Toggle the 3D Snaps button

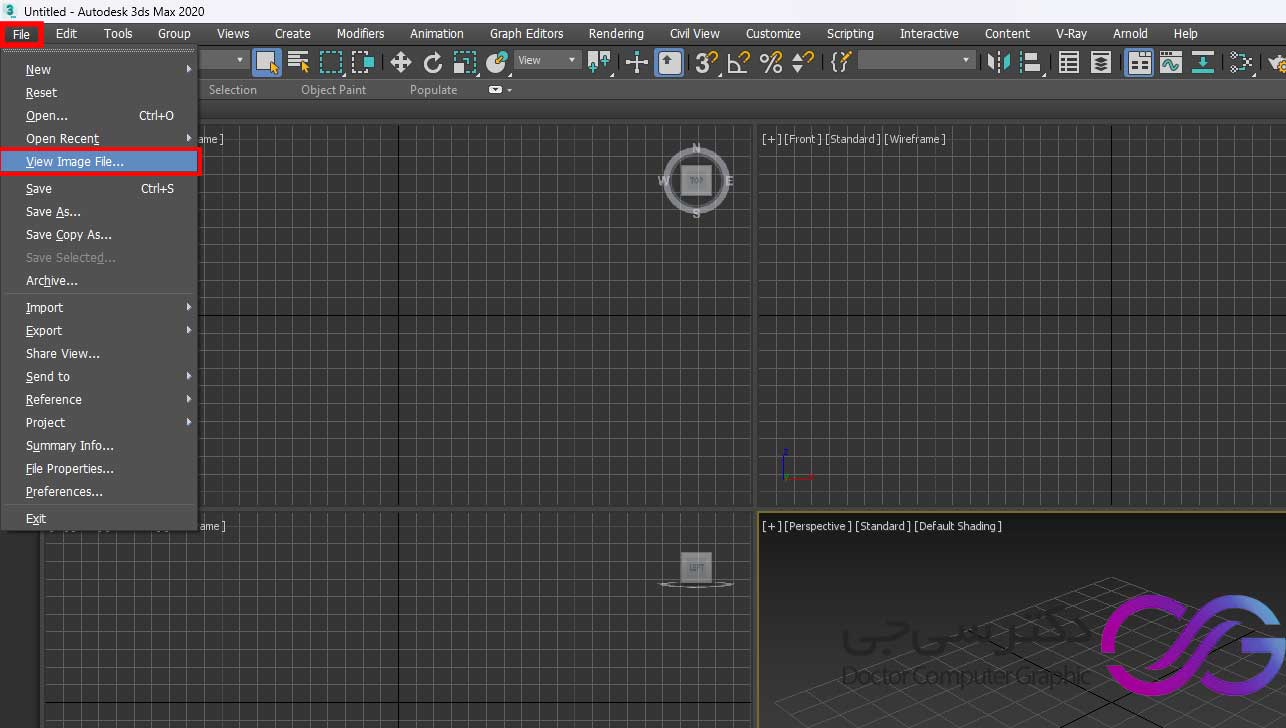(707, 62)
